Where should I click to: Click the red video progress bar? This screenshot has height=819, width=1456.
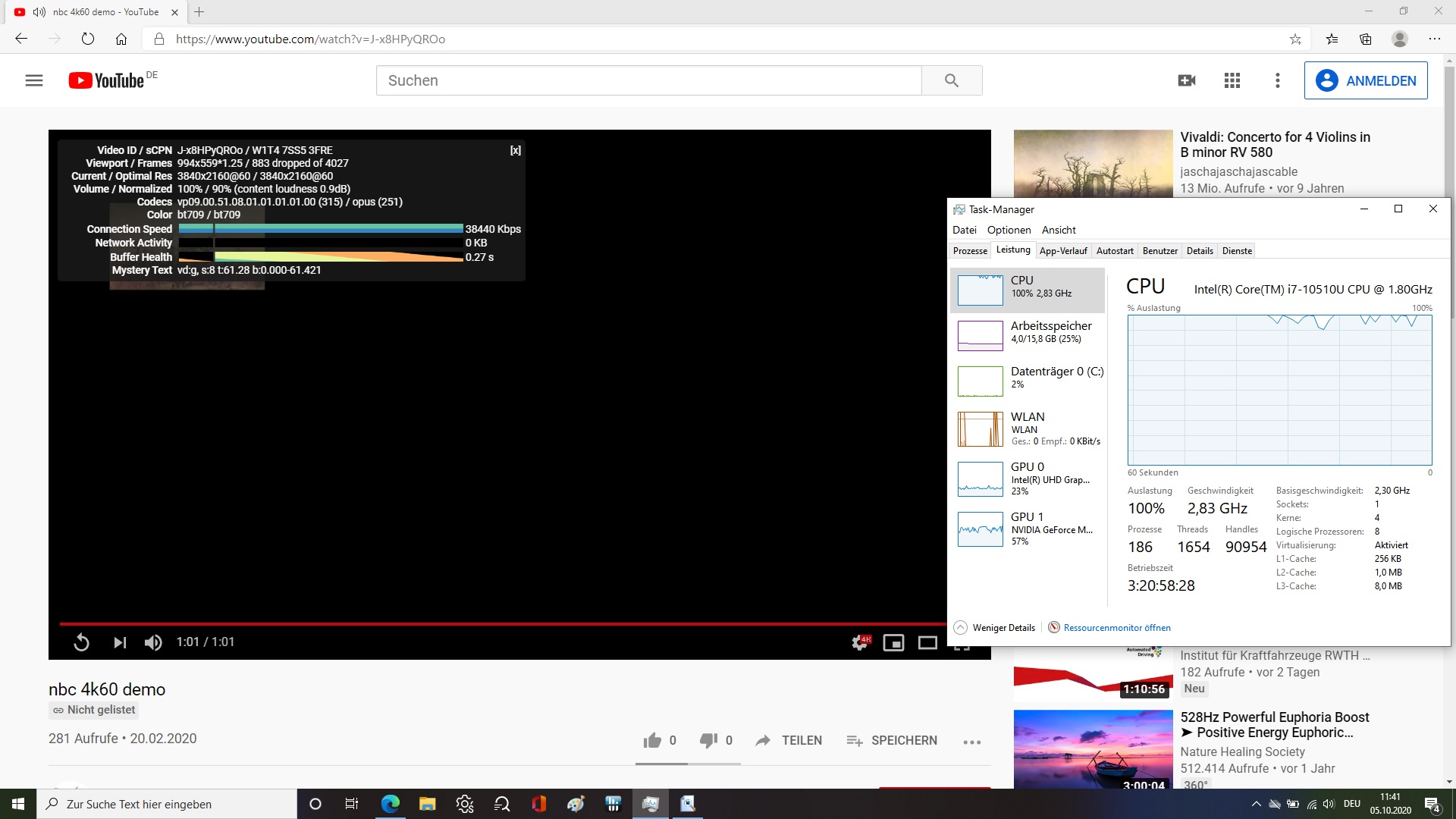500,624
